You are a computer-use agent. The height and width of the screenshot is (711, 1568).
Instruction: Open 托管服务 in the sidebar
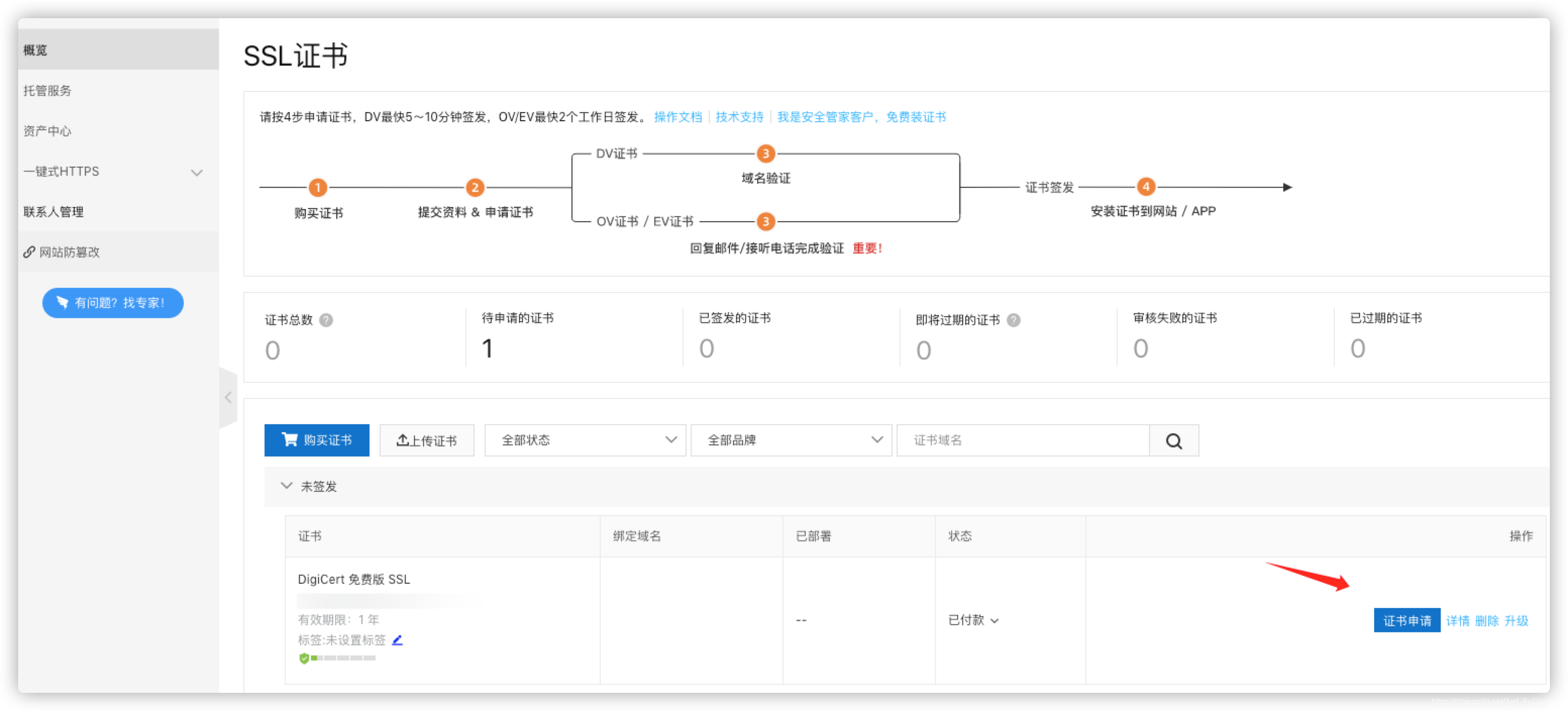click(118, 91)
